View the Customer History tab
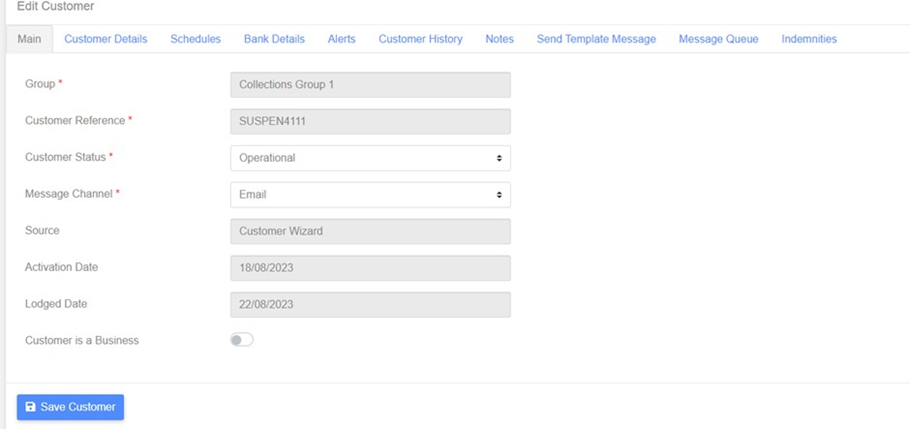 click(421, 39)
